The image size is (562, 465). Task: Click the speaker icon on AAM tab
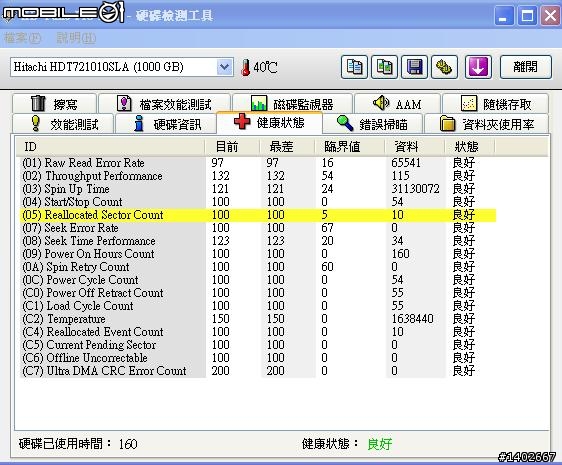(x=381, y=103)
